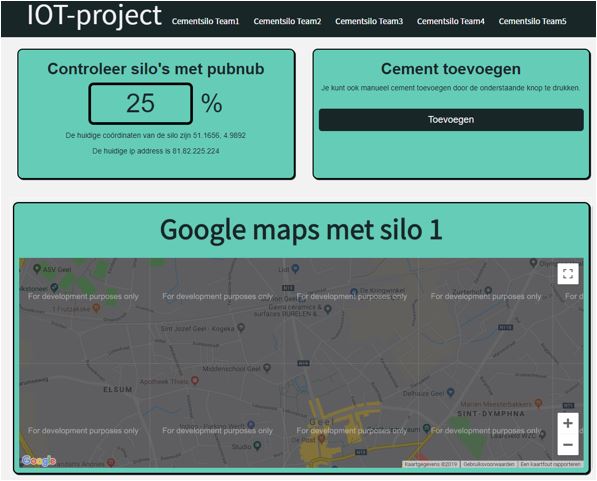This screenshot has height=481, width=597.
Task: Click the Controleer silo's met pubnub heading
Action: tap(156, 69)
